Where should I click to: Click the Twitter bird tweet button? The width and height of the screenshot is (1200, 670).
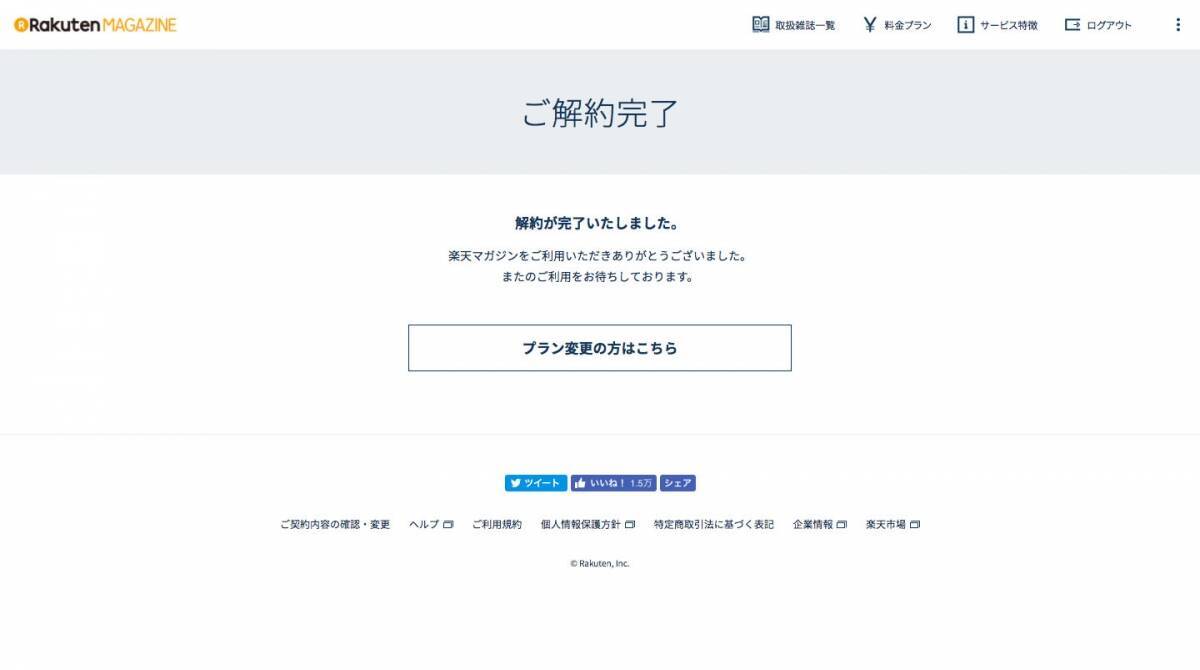click(x=536, y=483)
